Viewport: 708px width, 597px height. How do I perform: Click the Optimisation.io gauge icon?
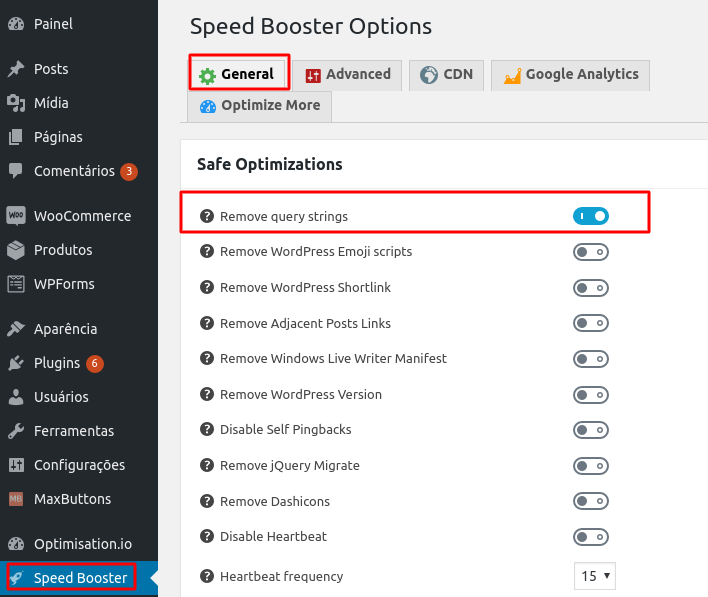click(x=16, y=544)
